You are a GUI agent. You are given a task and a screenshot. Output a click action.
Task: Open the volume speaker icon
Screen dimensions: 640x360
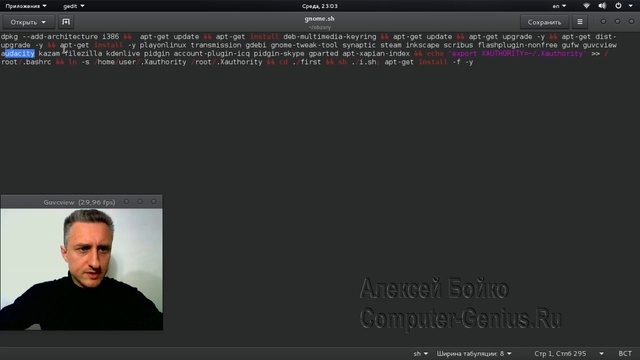(x=602, y=6)
